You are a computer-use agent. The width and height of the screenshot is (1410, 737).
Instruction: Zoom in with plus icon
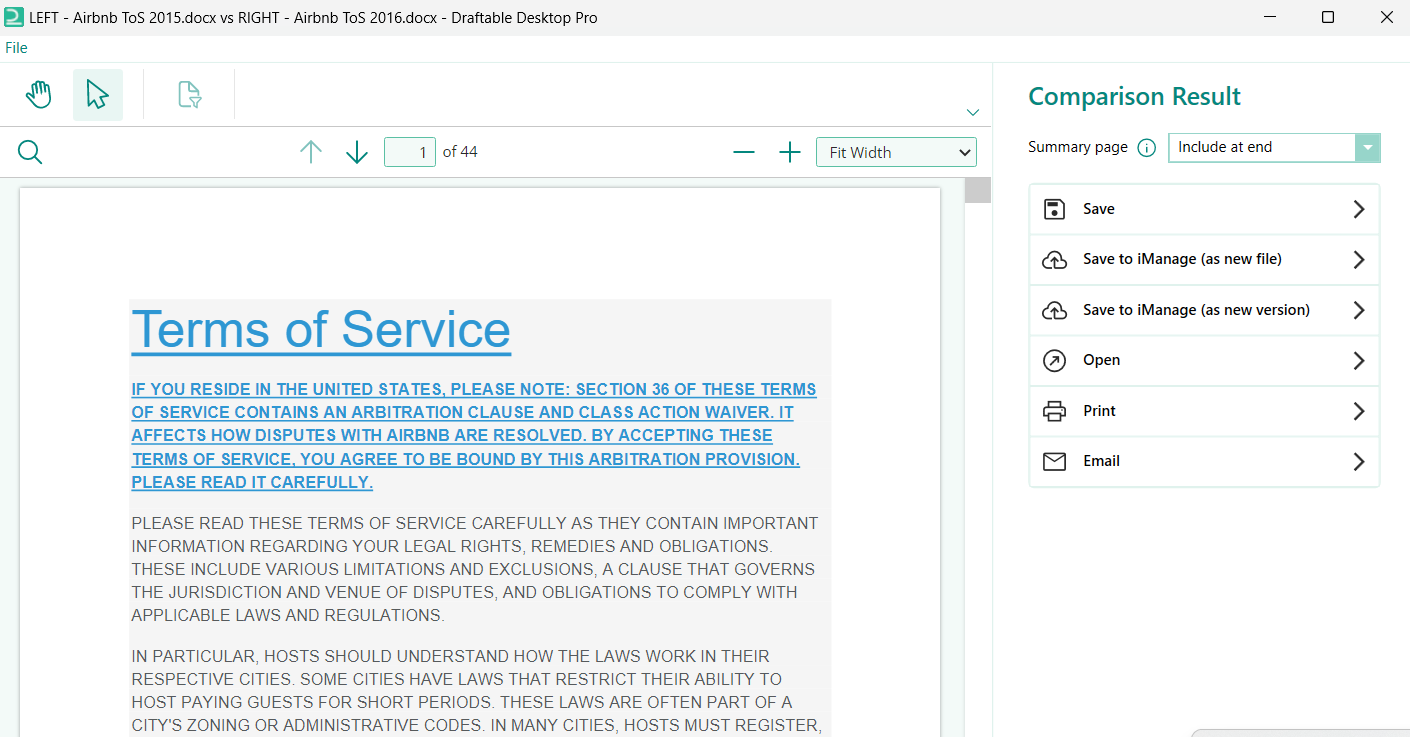click(x=790, y=152)
